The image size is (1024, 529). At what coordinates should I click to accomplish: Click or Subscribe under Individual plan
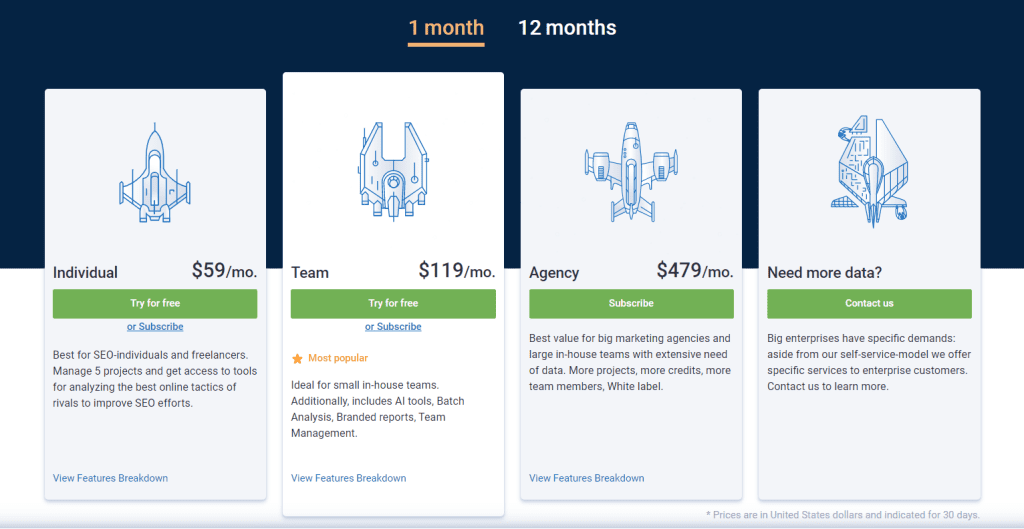(155, 327)
